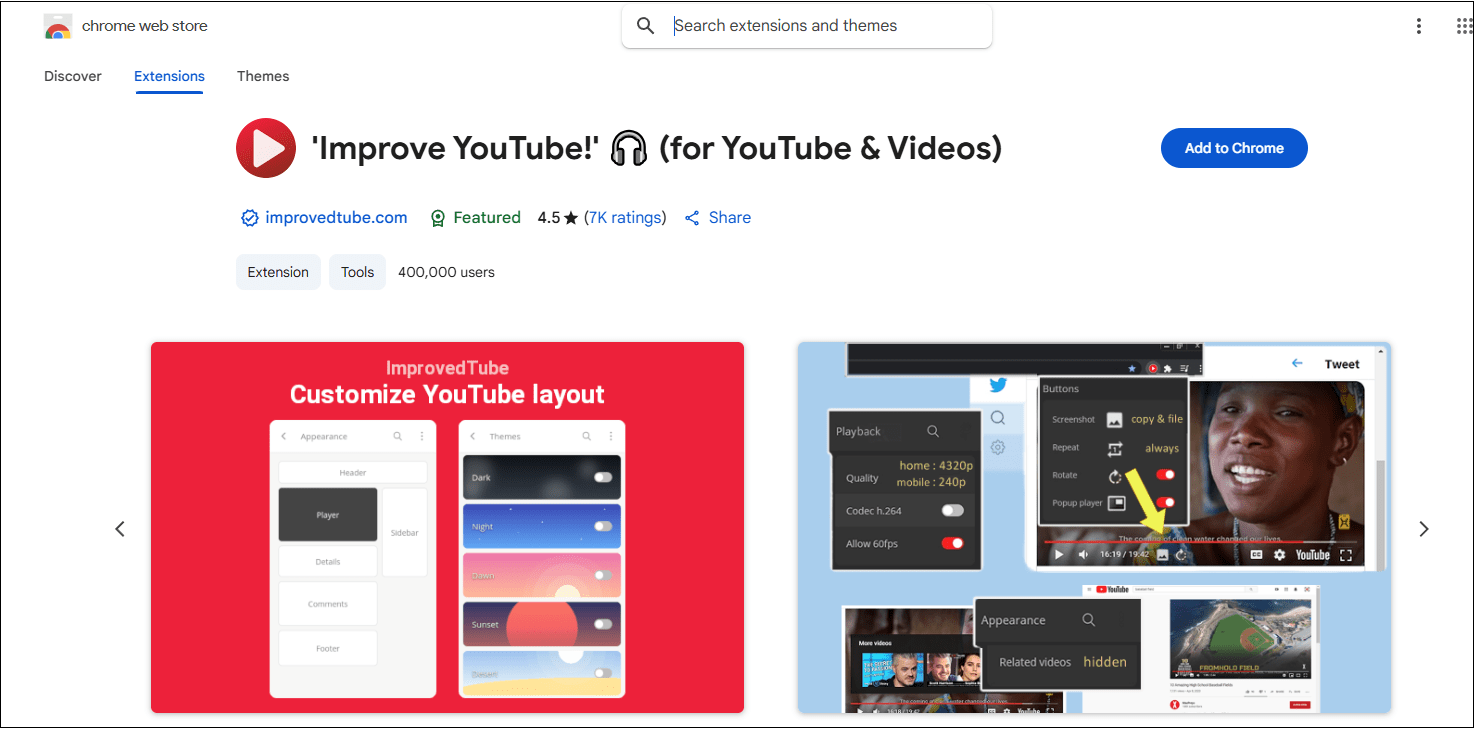Open the 'Customize YouTube layout' screenshot

pos(447,528)
